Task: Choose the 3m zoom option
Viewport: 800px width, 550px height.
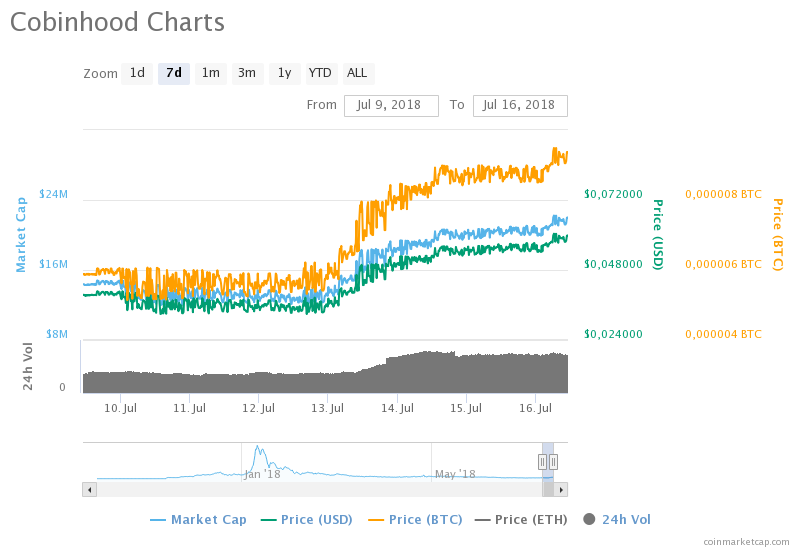Action: [x=247, y=73]
